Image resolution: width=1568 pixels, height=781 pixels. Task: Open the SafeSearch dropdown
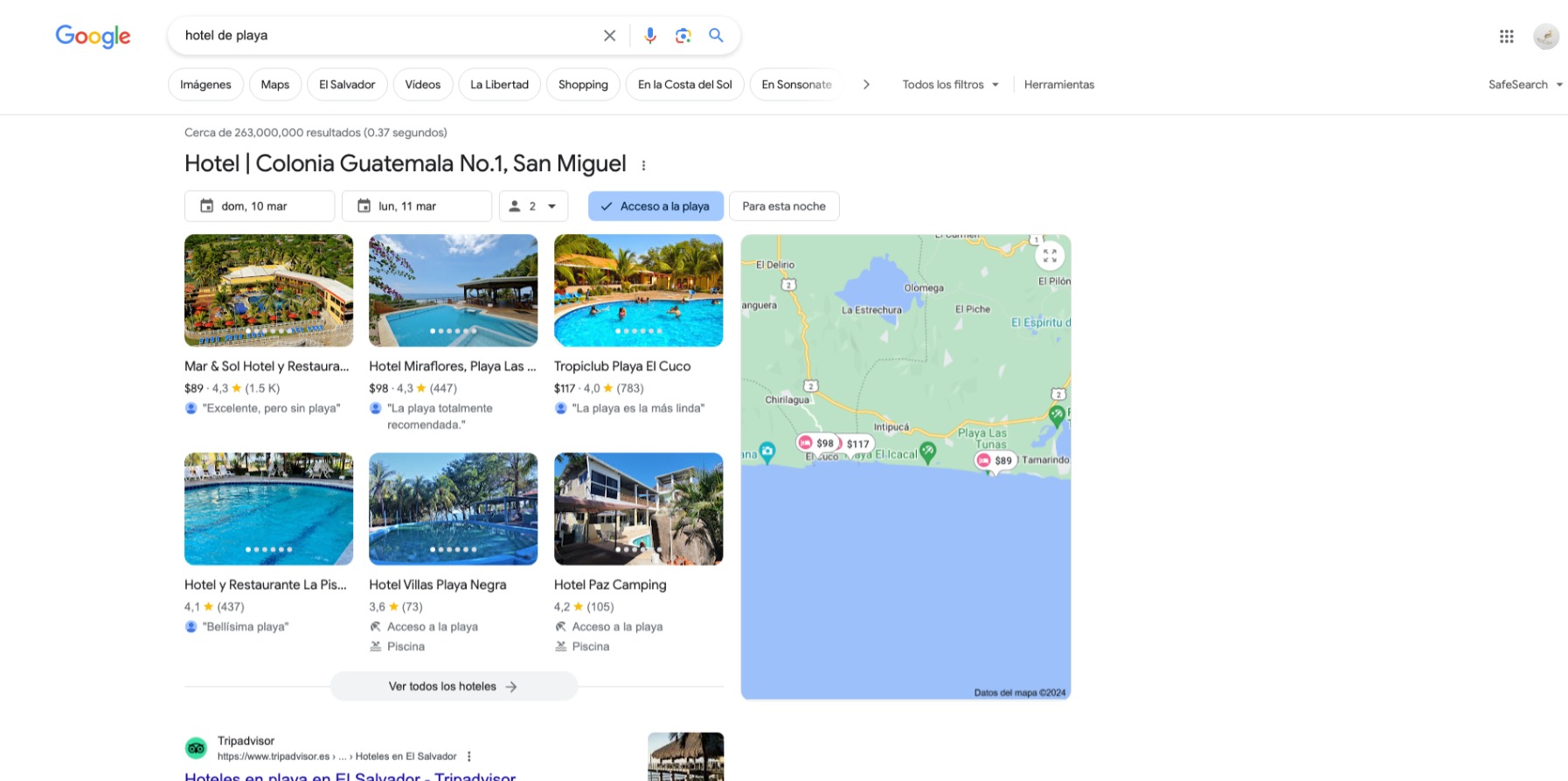[x=1525, y=85]
